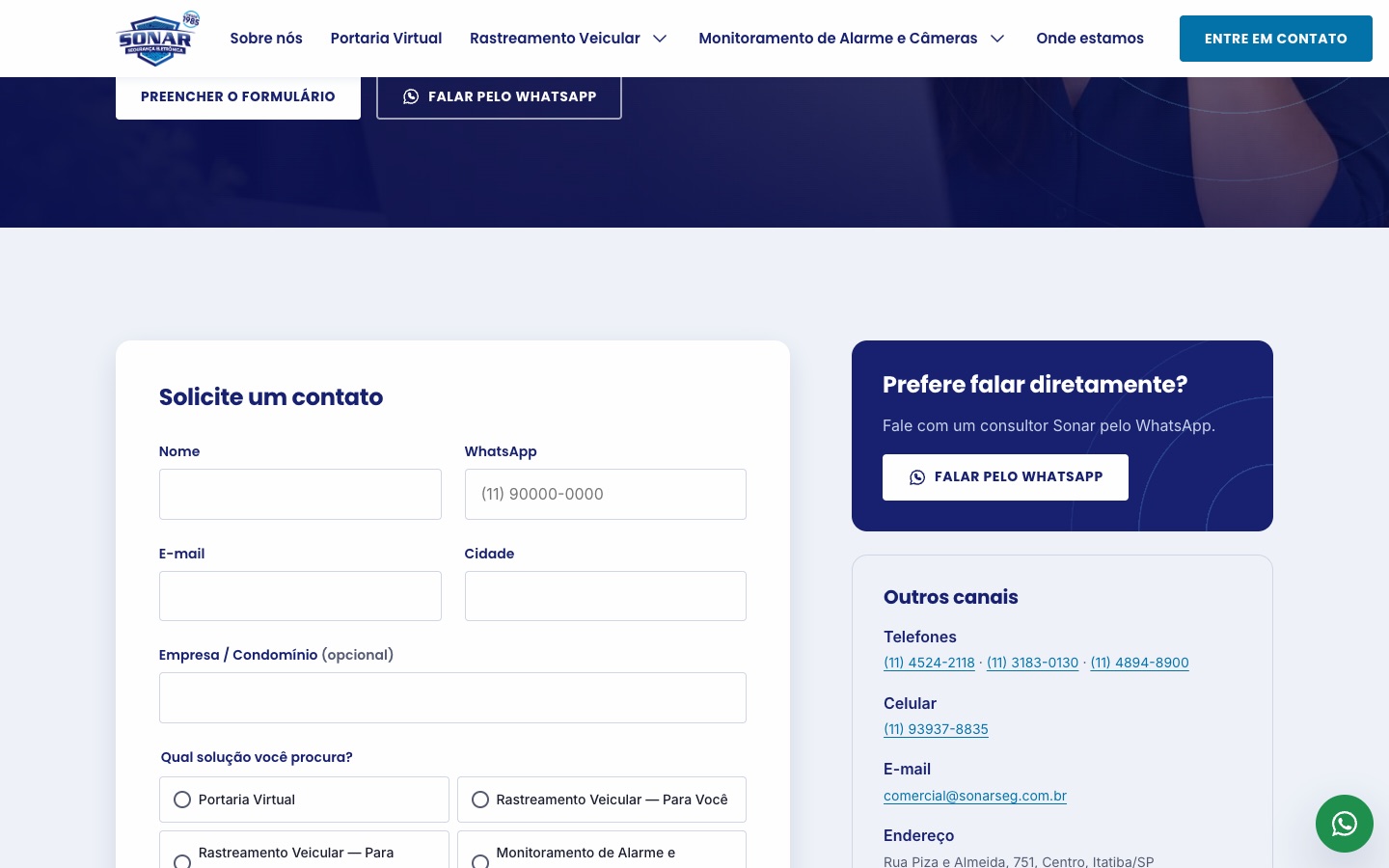1389x868 pixels.
Task: Open the floating green WhatsApp chat bubble
Action: click(x=1345, y=824)
